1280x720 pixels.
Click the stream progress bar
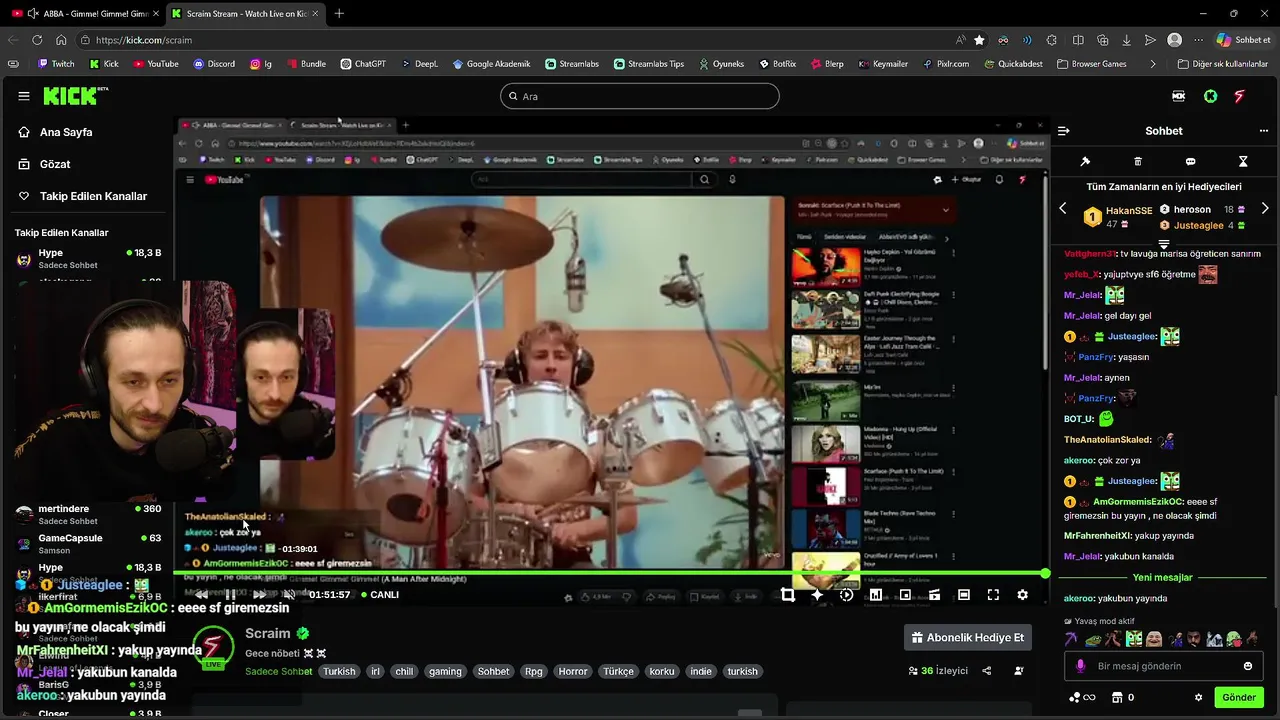pyautogui.click(x=610, y=574)
